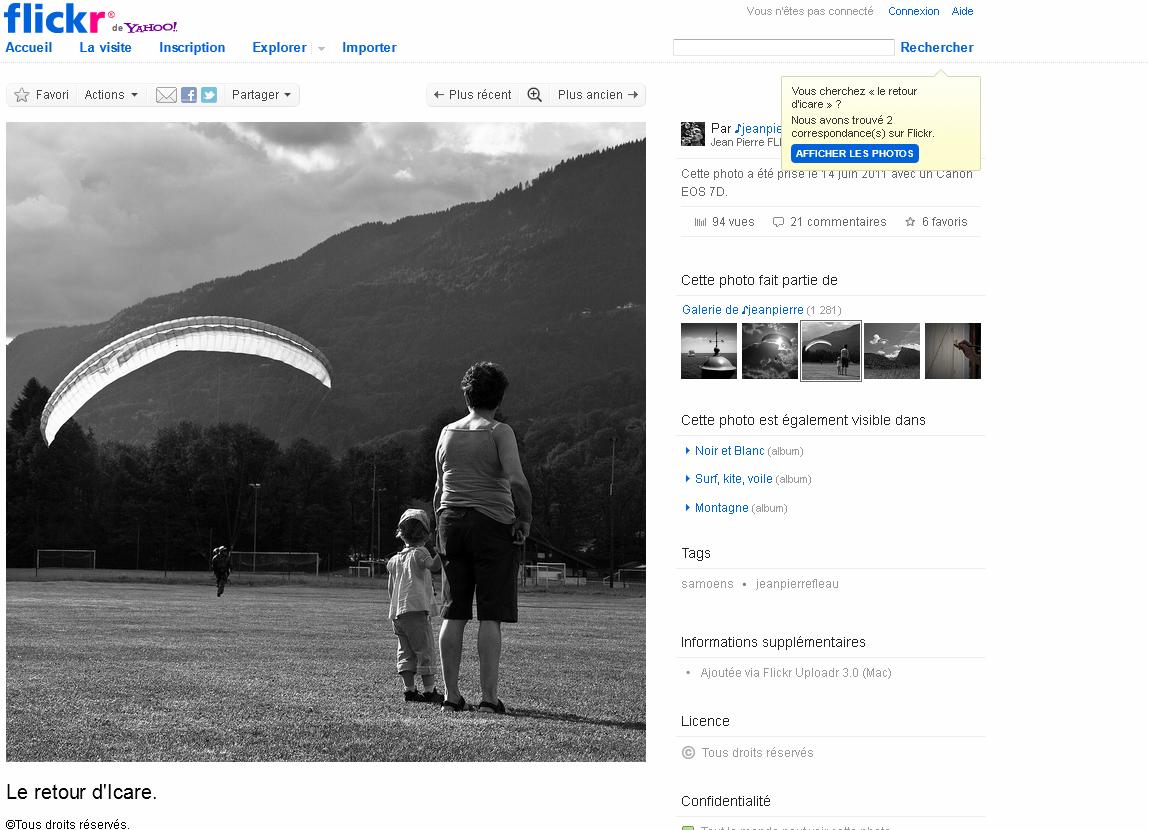
Task: Click inside the search text field
Action: pos(783,47)
